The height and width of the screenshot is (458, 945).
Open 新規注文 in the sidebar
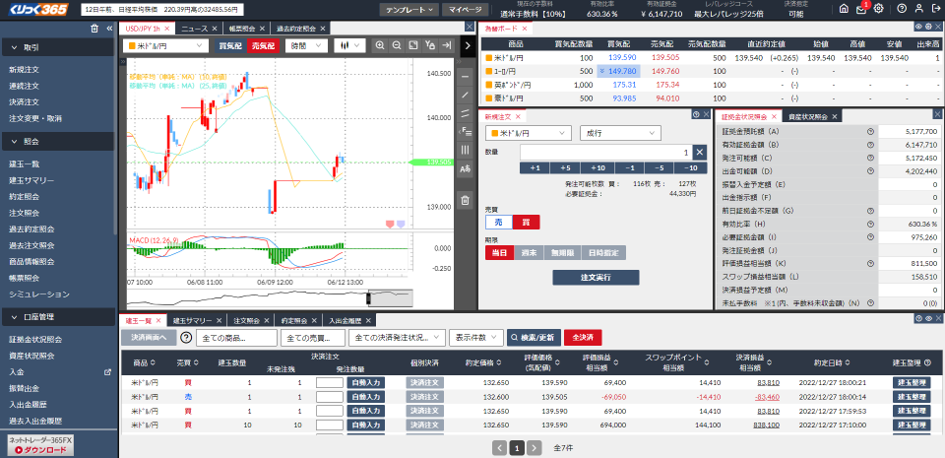pyautogui.click(x=24, y=70)
